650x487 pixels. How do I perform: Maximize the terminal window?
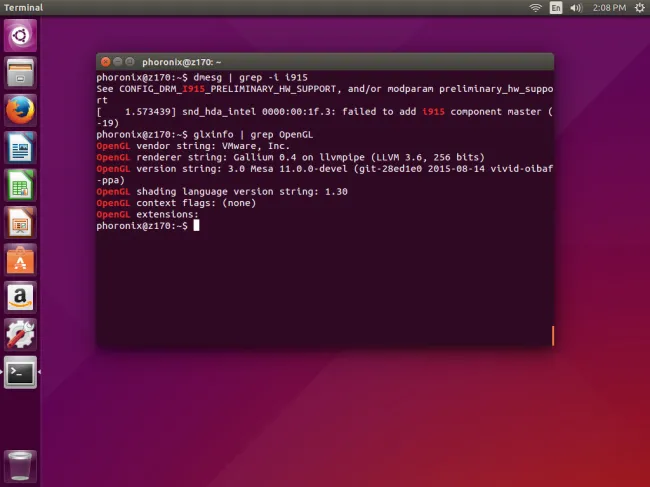(130, 62)
